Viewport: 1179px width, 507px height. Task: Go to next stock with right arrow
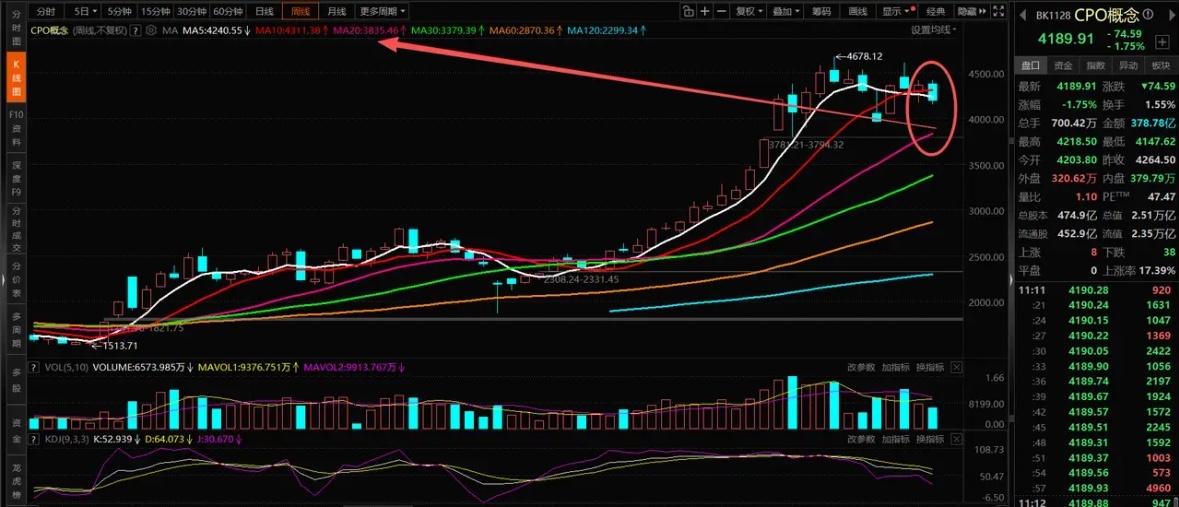click(1171, 14)
